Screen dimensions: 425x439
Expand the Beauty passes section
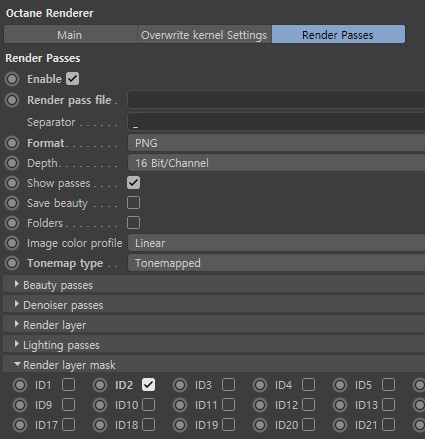(214, 285)
